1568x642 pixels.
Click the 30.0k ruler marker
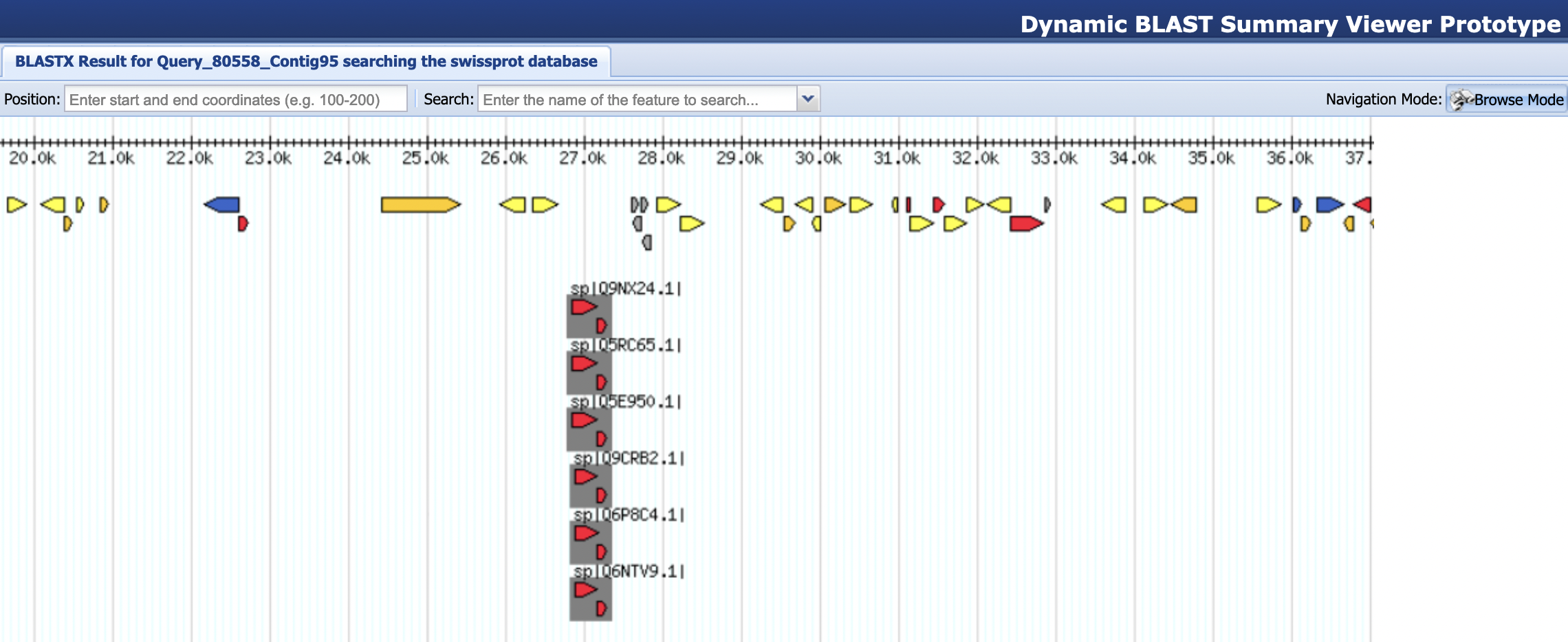[x=818, y=158]
